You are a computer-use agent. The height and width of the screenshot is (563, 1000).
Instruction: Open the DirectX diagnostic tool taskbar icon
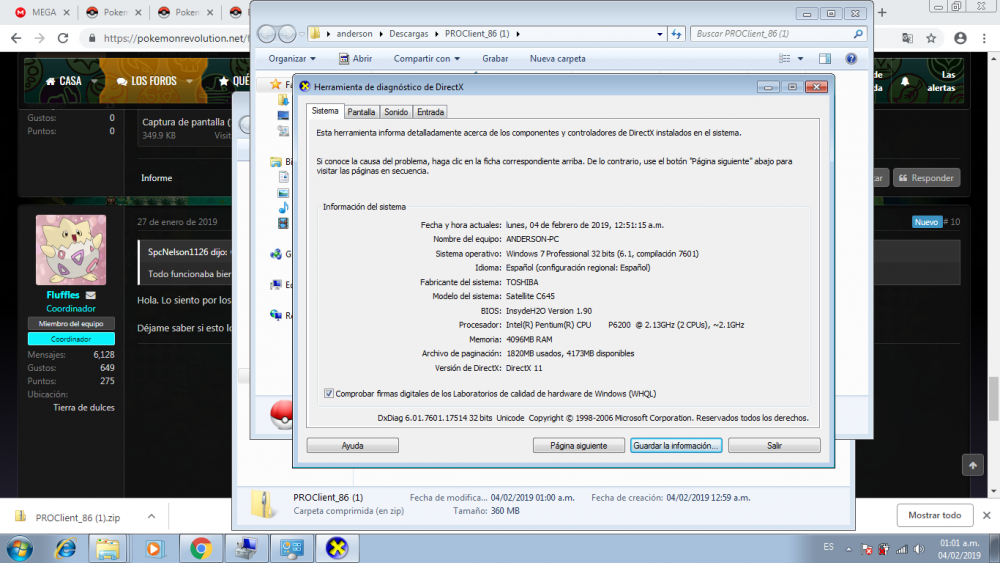click(337, 548)
